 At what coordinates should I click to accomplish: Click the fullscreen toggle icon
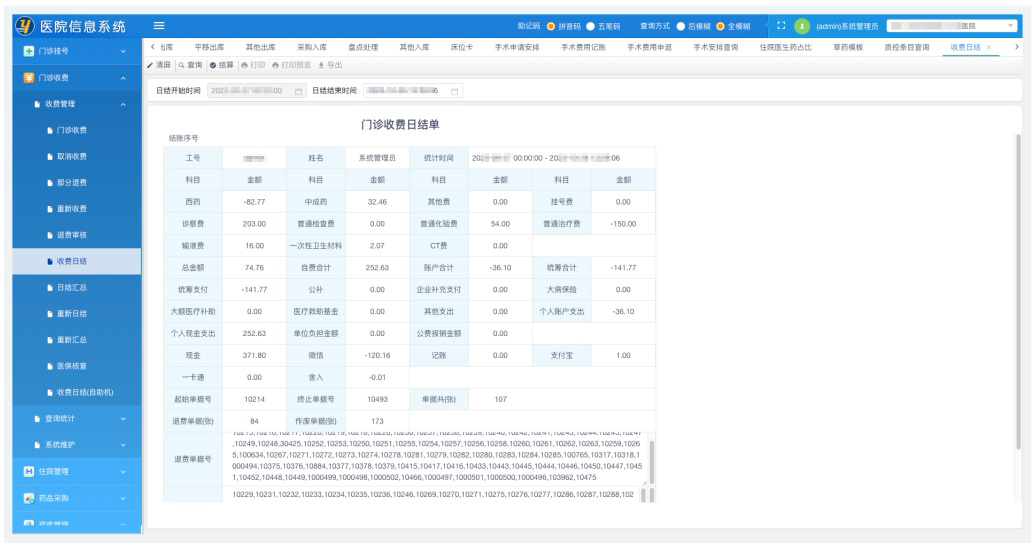click(781, 26)
